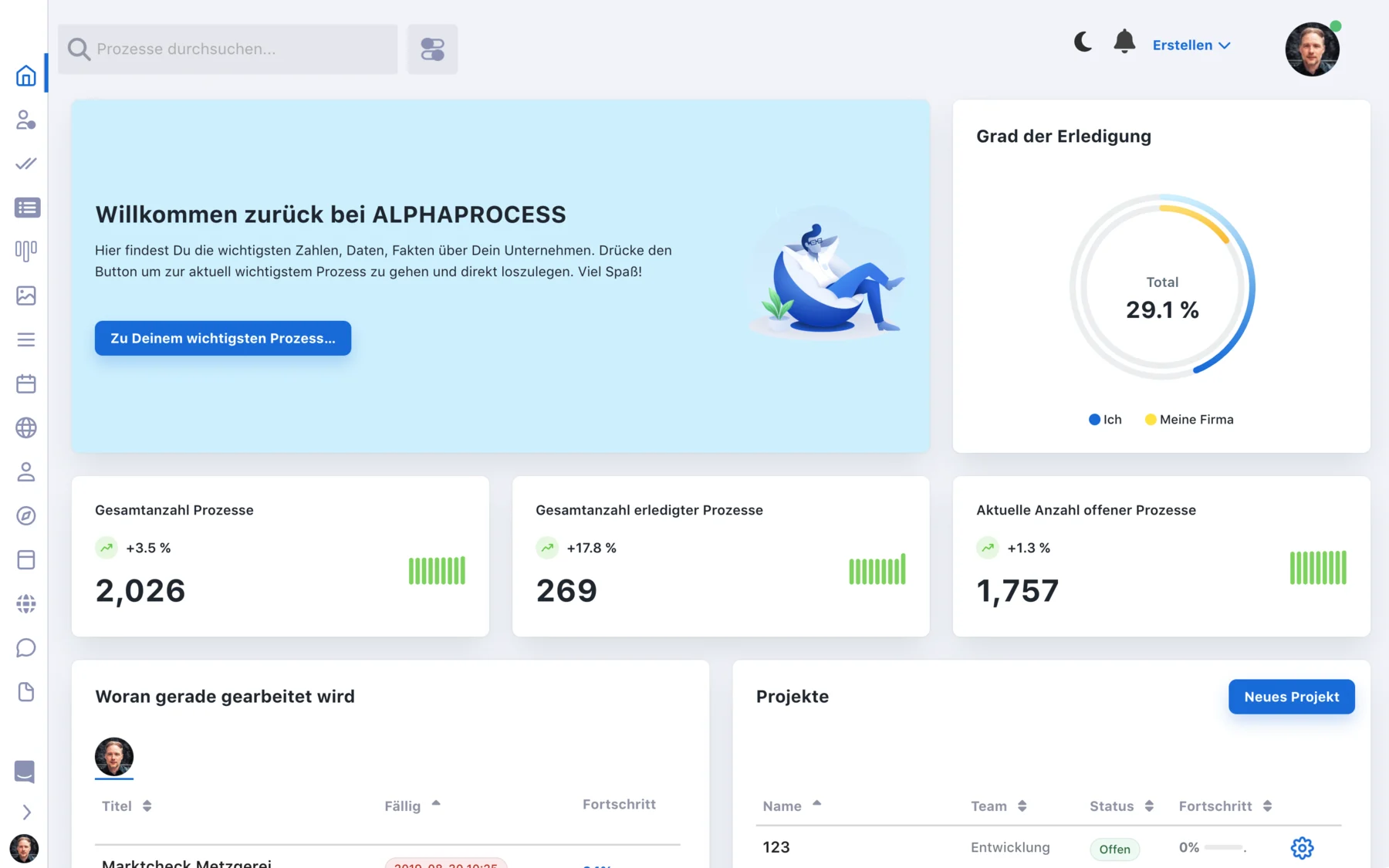Toggle the Meine Firma legend entry

(x=1189, y=420)
